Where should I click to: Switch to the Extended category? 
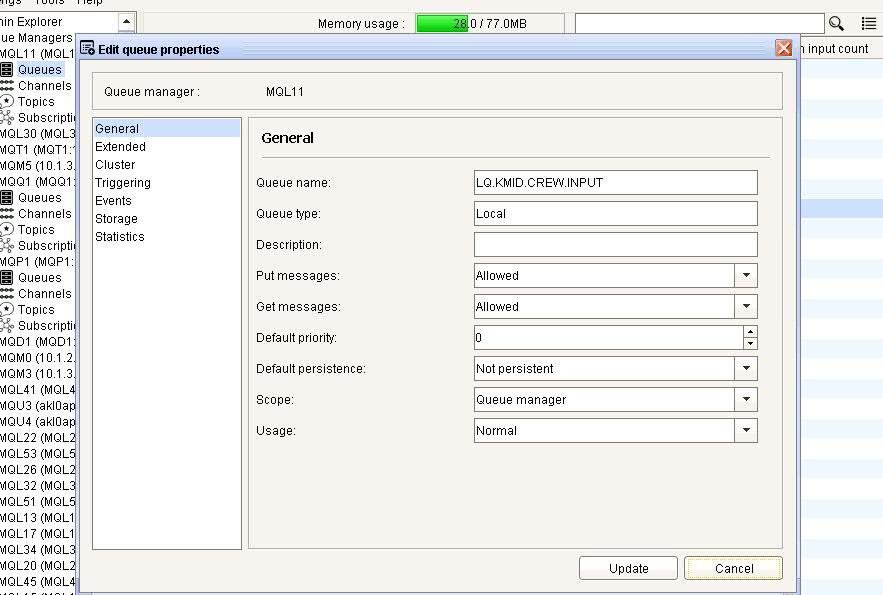[120, 146]
